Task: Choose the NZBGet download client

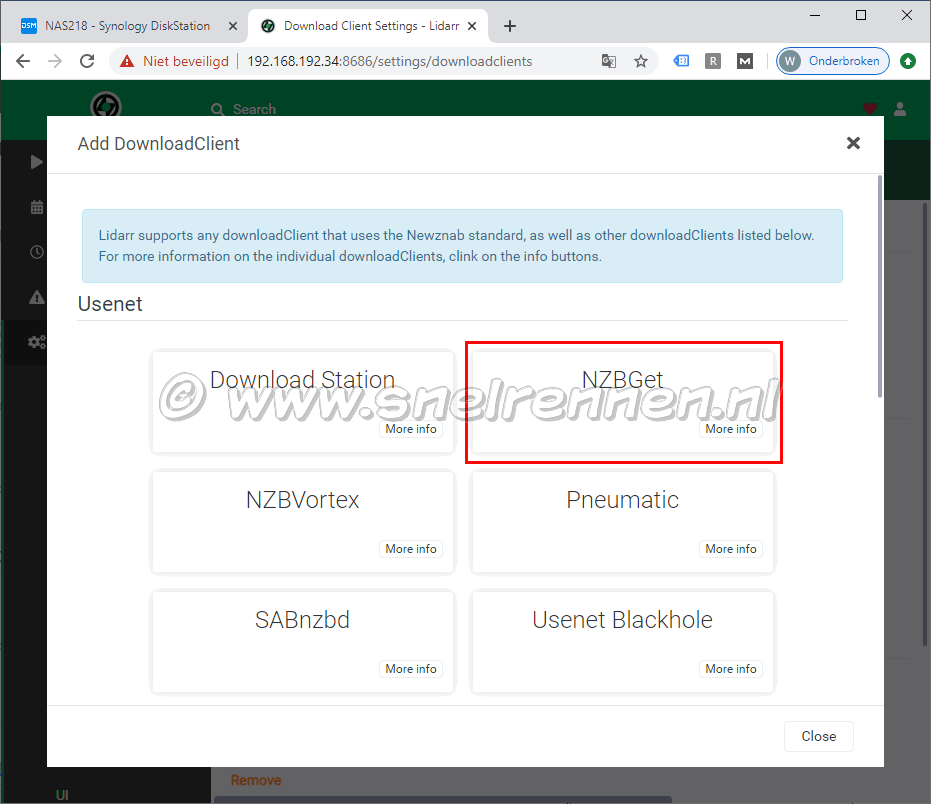Action: point(623,402)
